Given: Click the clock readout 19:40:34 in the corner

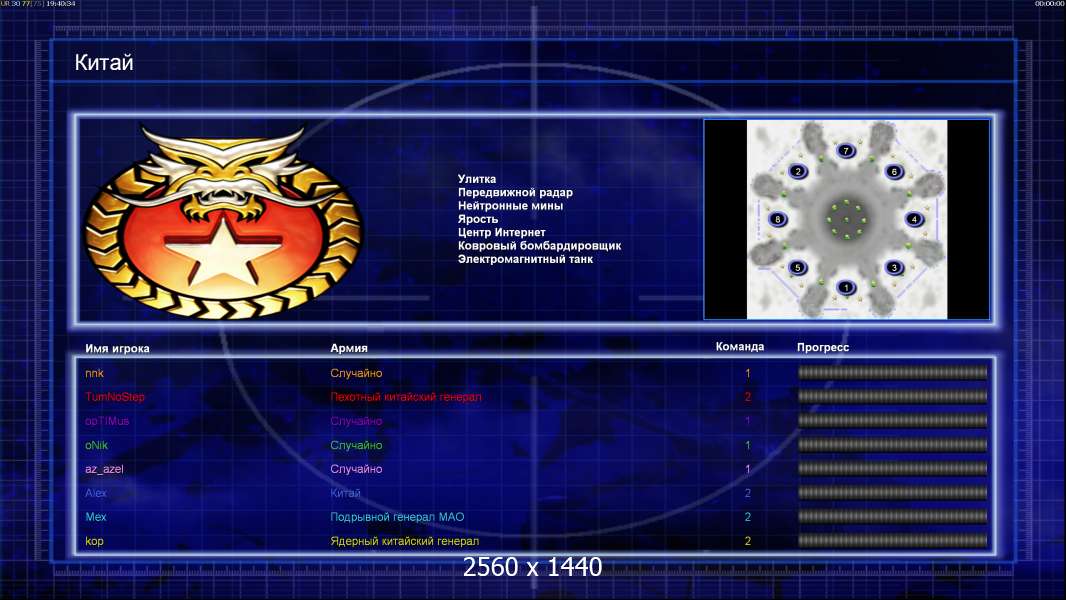Looking at the screenshot, I should pyautogui.click(x=61, y=3).
